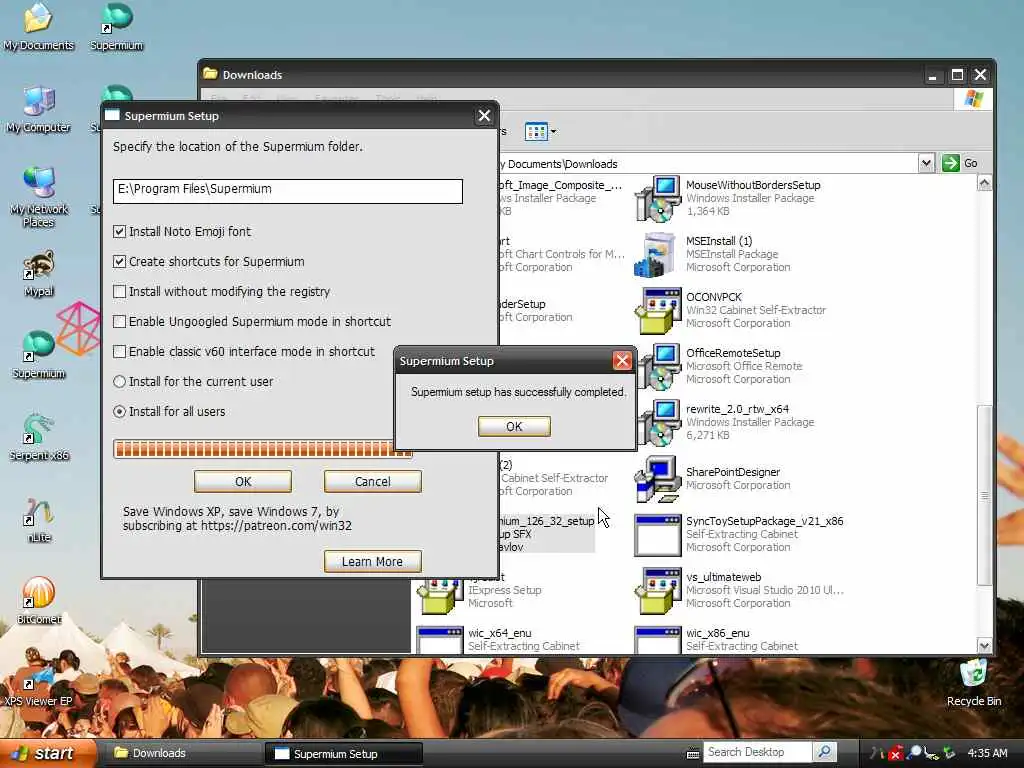Click the SharePointDesigner file name
The width and height of the screenshot is (1024, 768).
[x=733, y=472]
